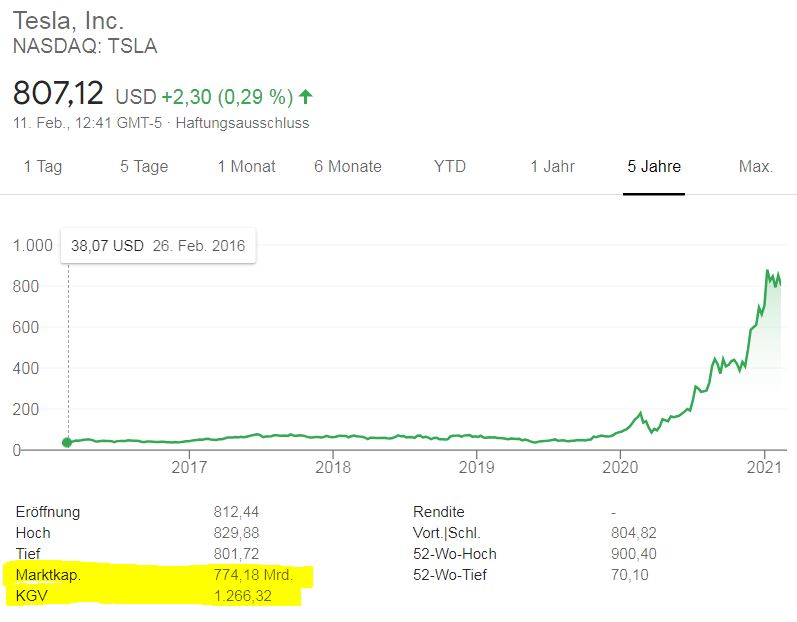Select the YTD tab

pyautogui.click(x=450, y=166)
